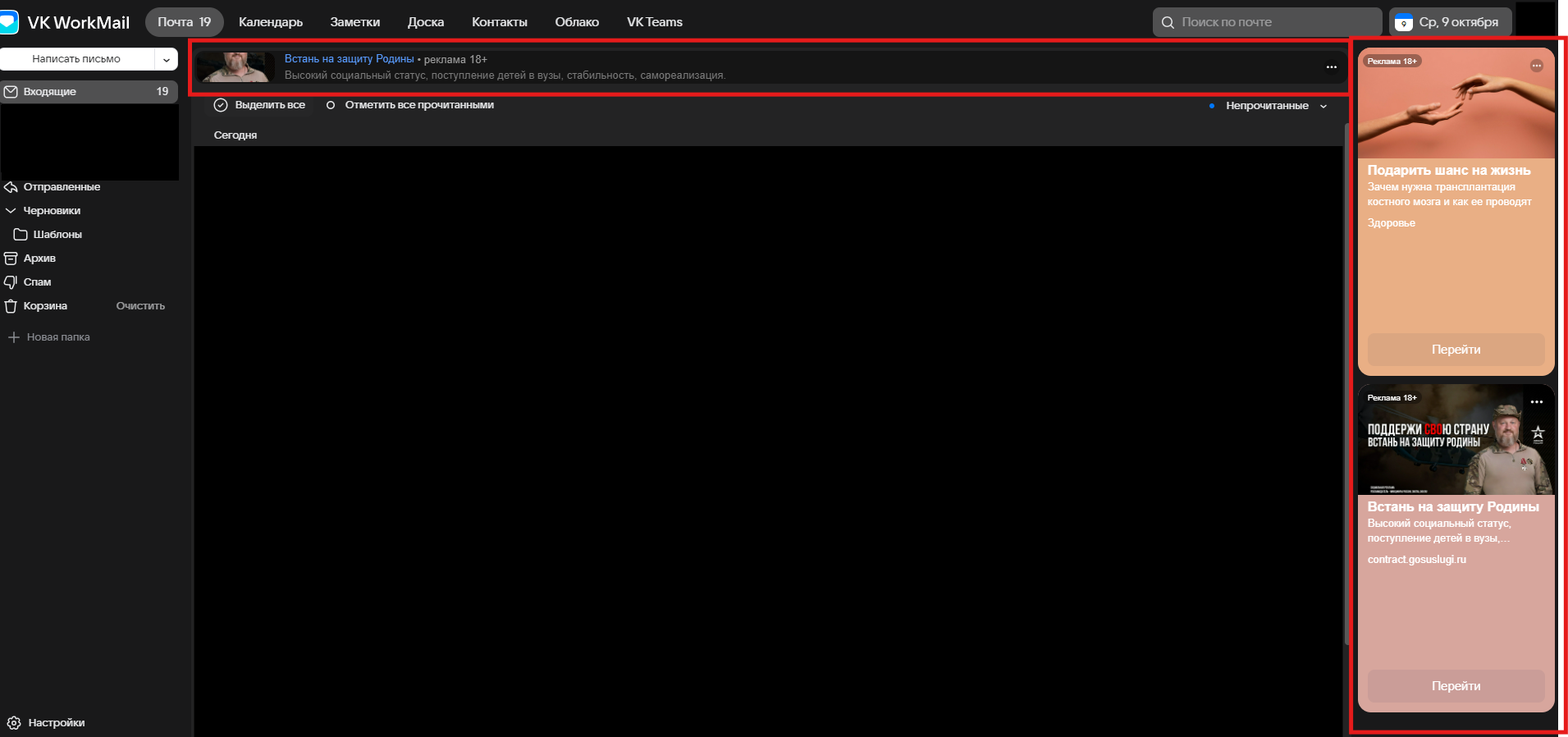This screenshot has height=737, width=1568.
Task: Click Написать письмо button
Action: [x=76, y=59]
